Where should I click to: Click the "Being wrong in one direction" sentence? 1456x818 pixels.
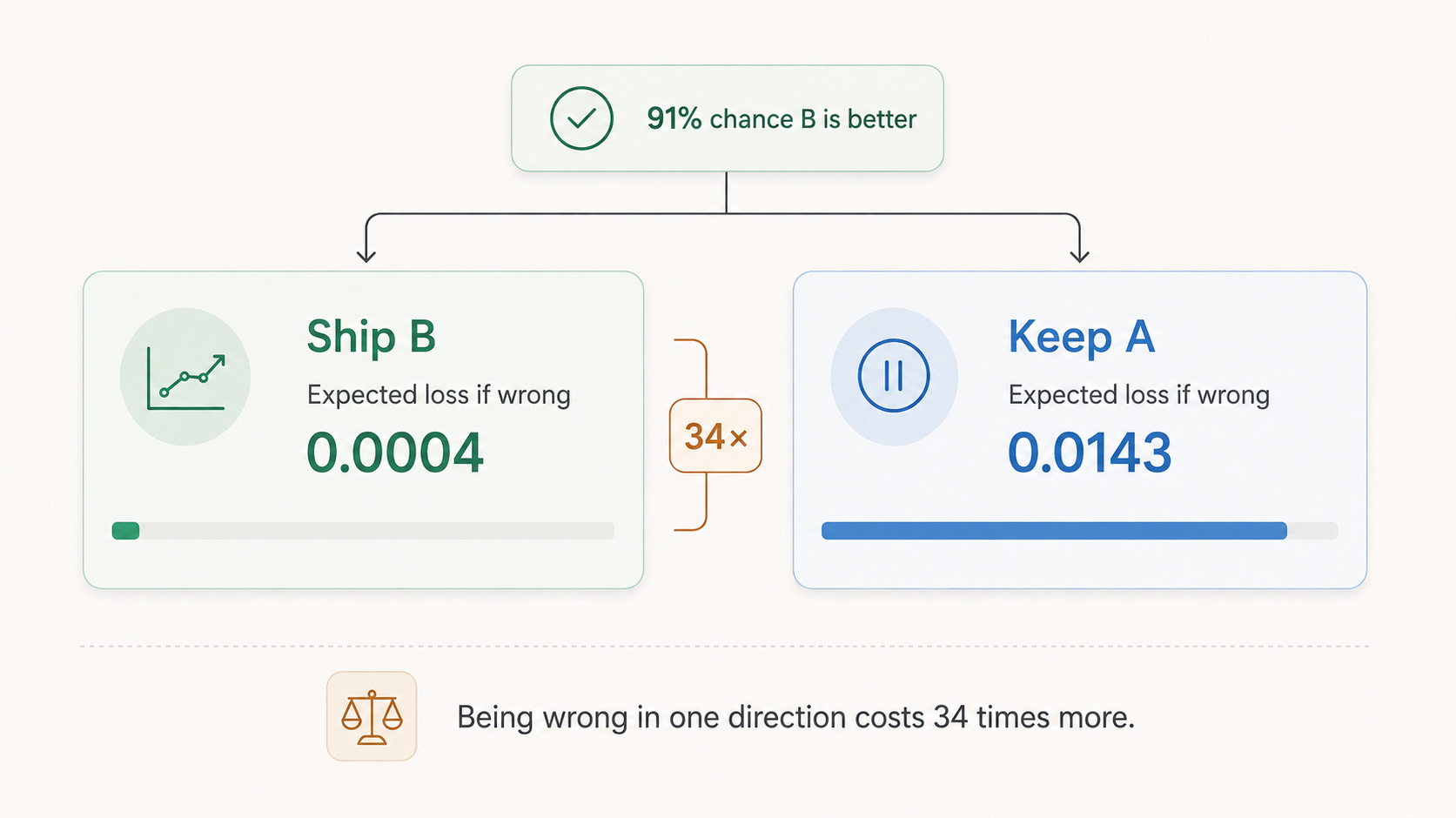click(x=796, y=718)
